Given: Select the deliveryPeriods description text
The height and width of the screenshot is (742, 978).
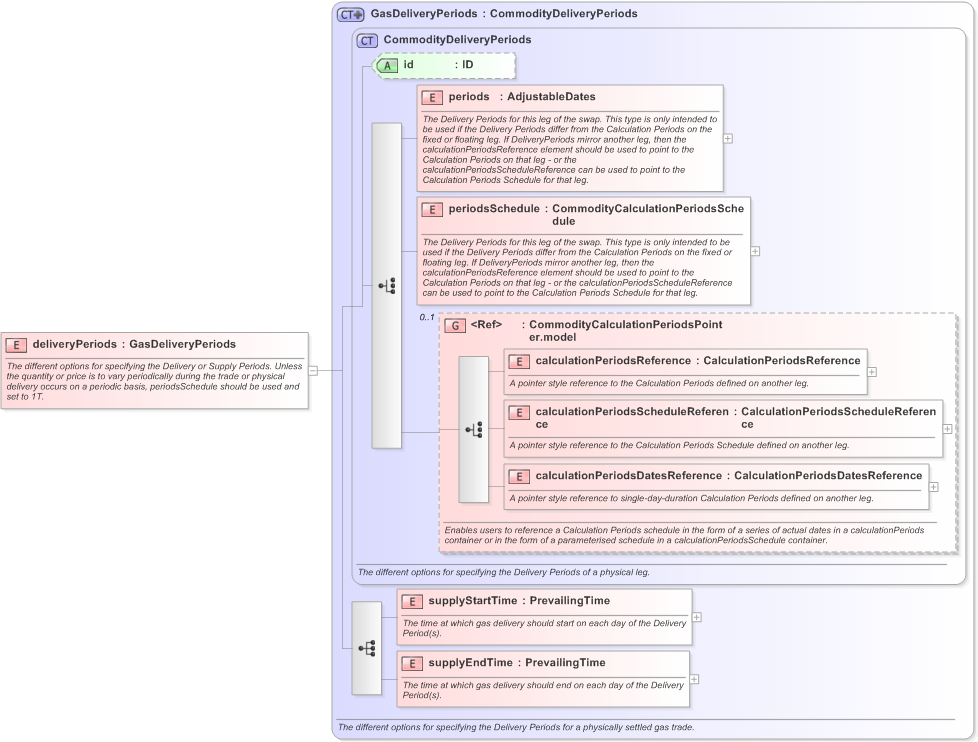Looking at the screenshot, I should pyautogui.click(x=154, y=382).
